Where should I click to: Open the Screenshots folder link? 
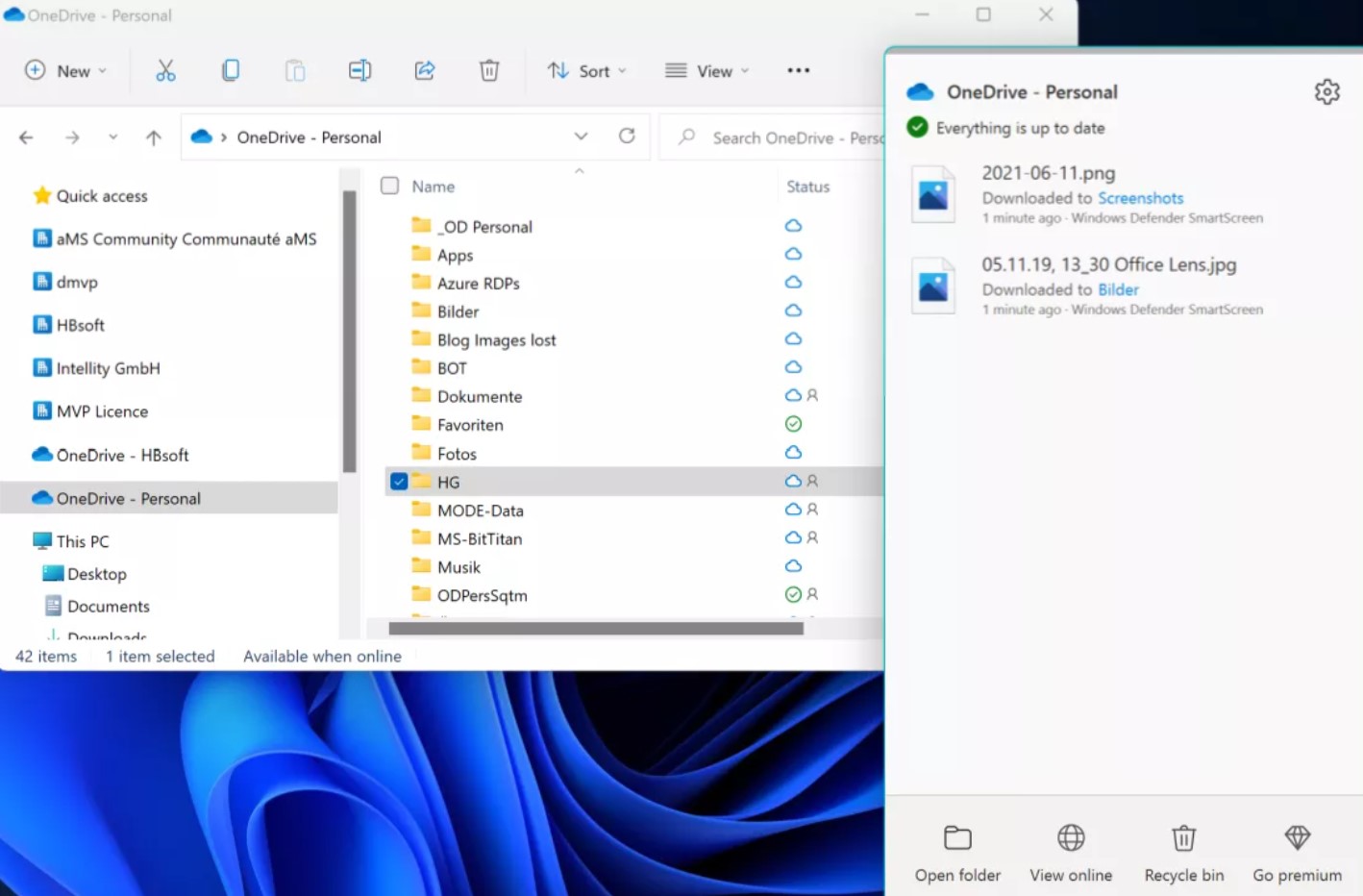pos(1140,198)
